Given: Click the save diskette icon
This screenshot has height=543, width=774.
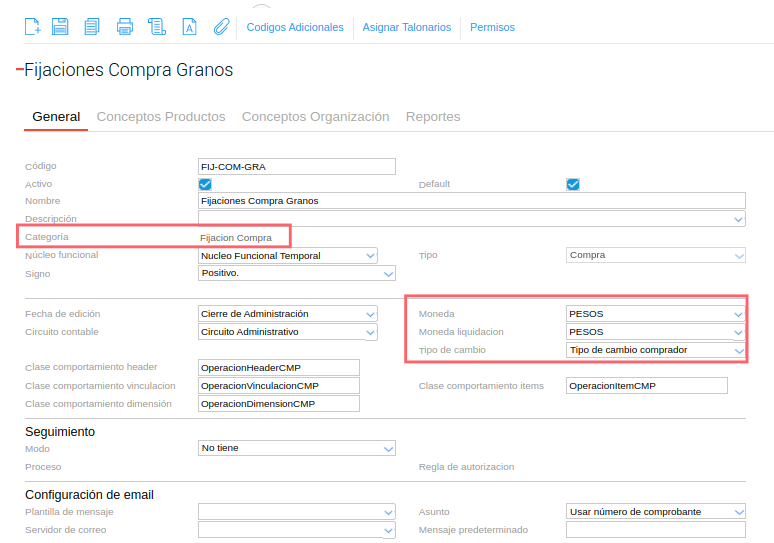Looking at the screenshot, I should coord(60,27).
